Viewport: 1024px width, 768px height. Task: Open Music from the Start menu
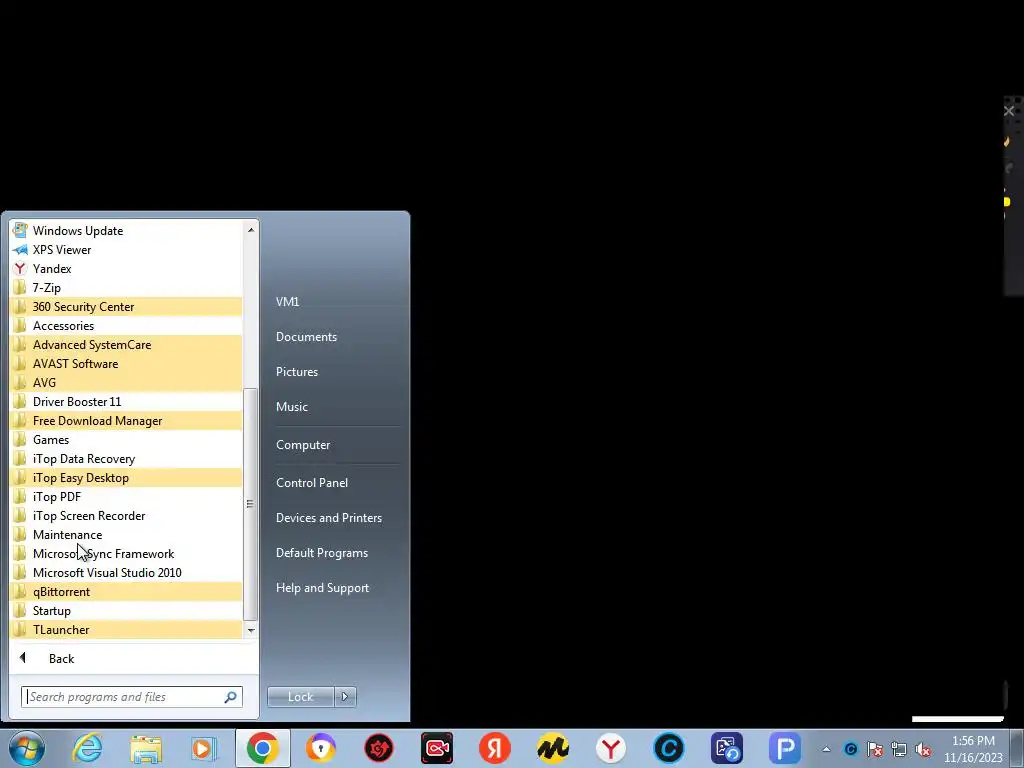point(291,406)
